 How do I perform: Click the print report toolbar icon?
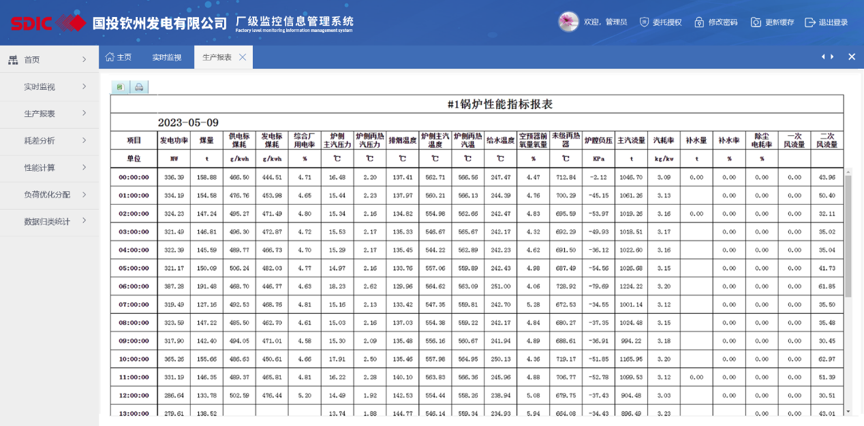139,87
